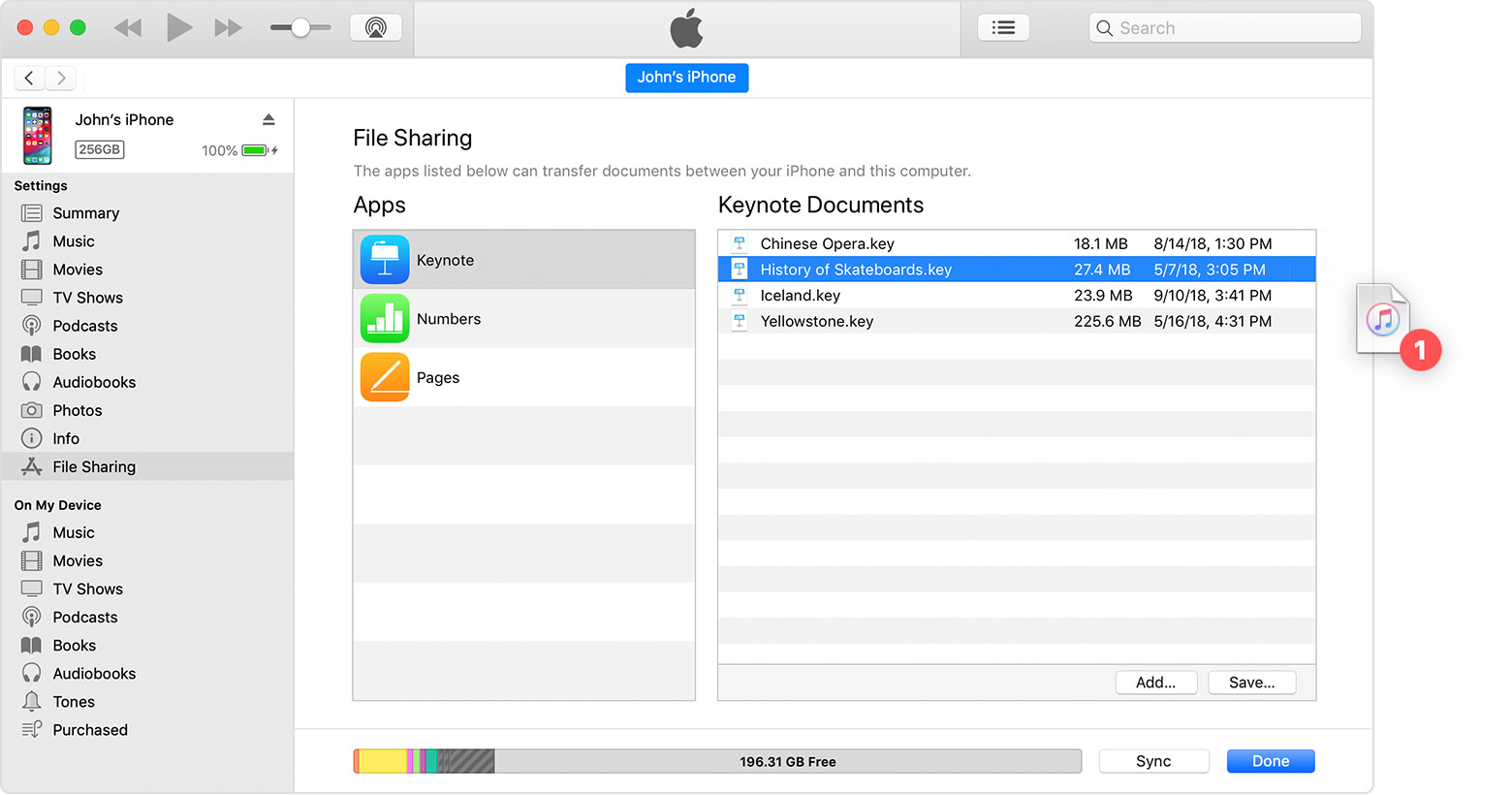
Task: Select the Pages app icon
Action: (385, 377)
